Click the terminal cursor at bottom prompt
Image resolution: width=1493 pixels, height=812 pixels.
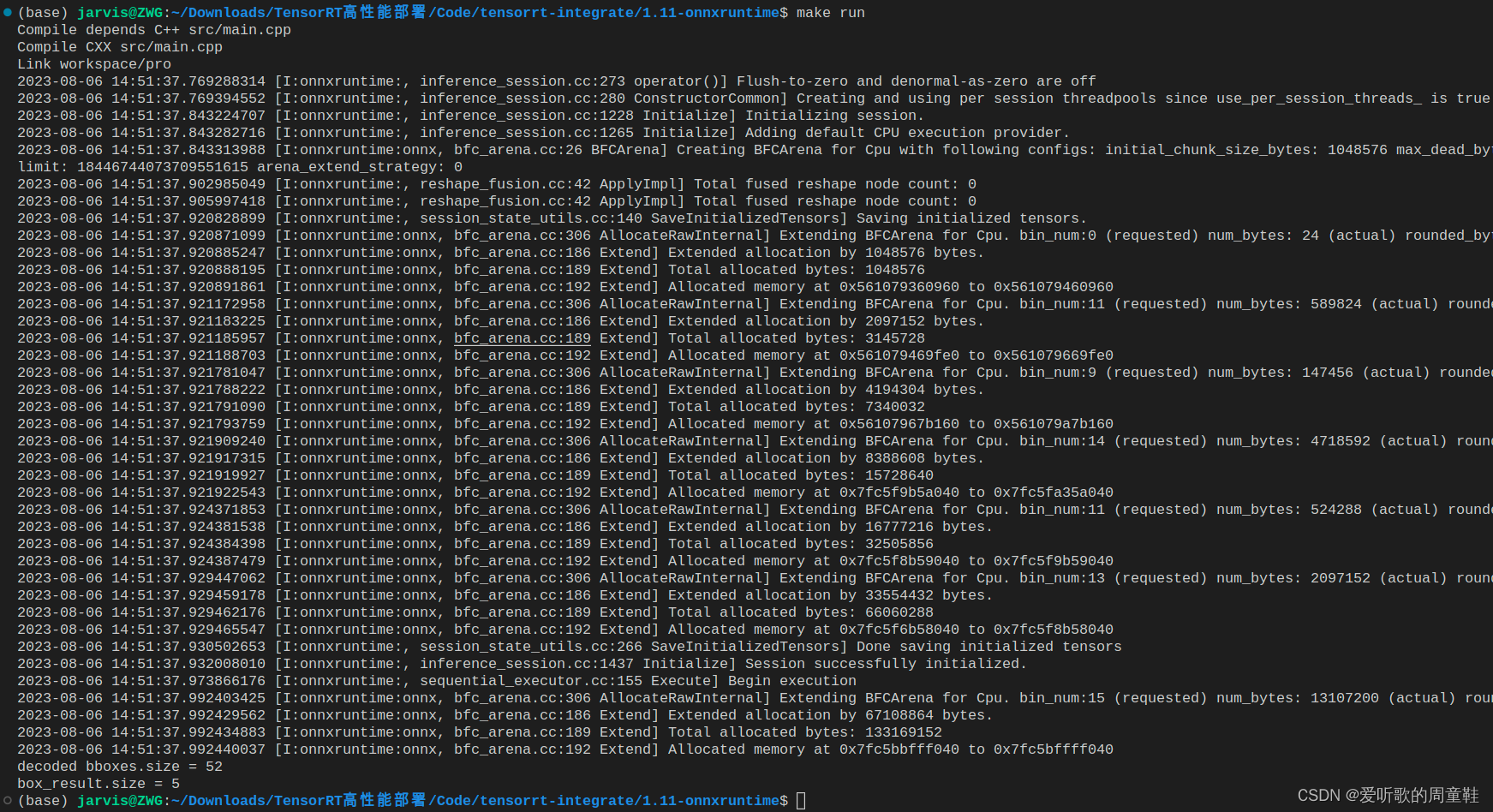coord(801,801)
